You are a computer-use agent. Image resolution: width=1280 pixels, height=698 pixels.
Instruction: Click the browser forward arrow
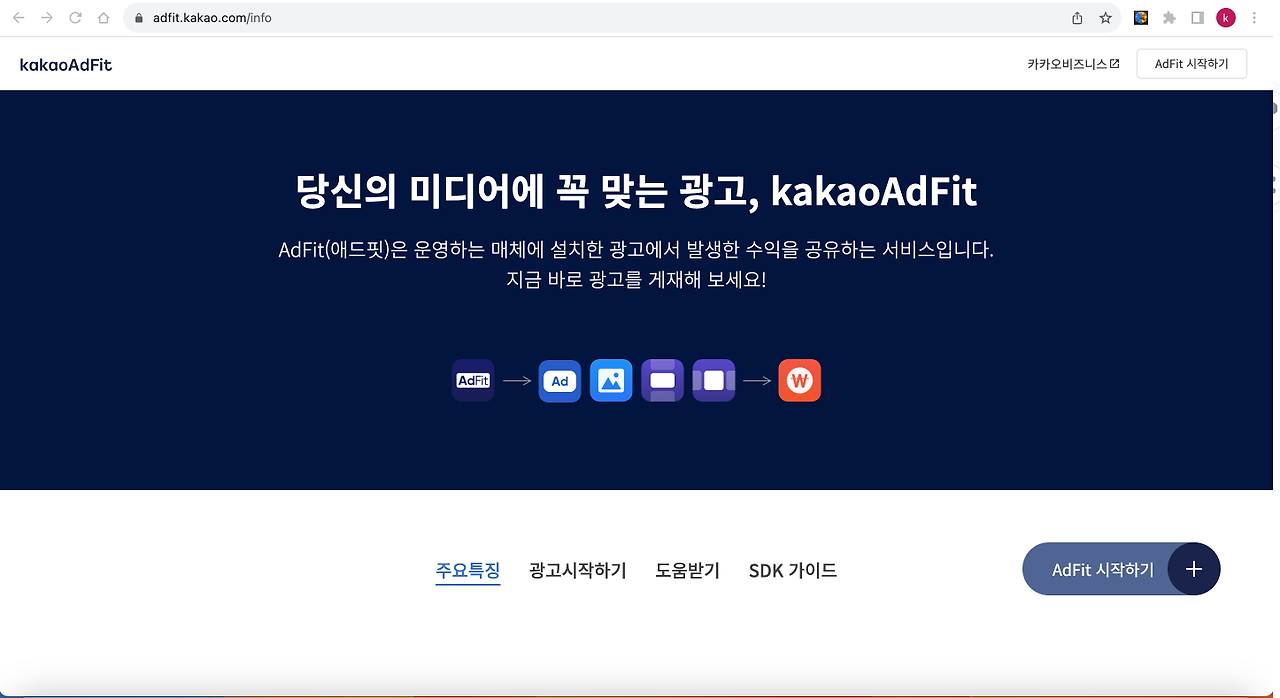point(46,18)
